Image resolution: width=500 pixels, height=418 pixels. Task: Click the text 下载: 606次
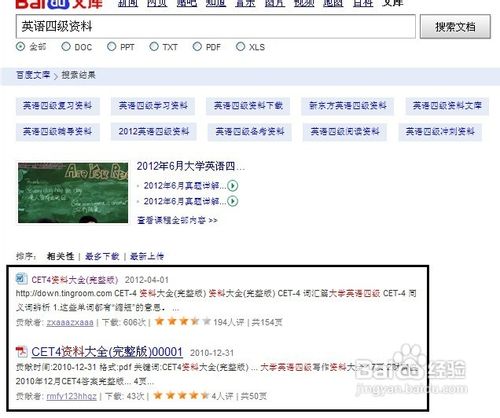click(124, 322)
